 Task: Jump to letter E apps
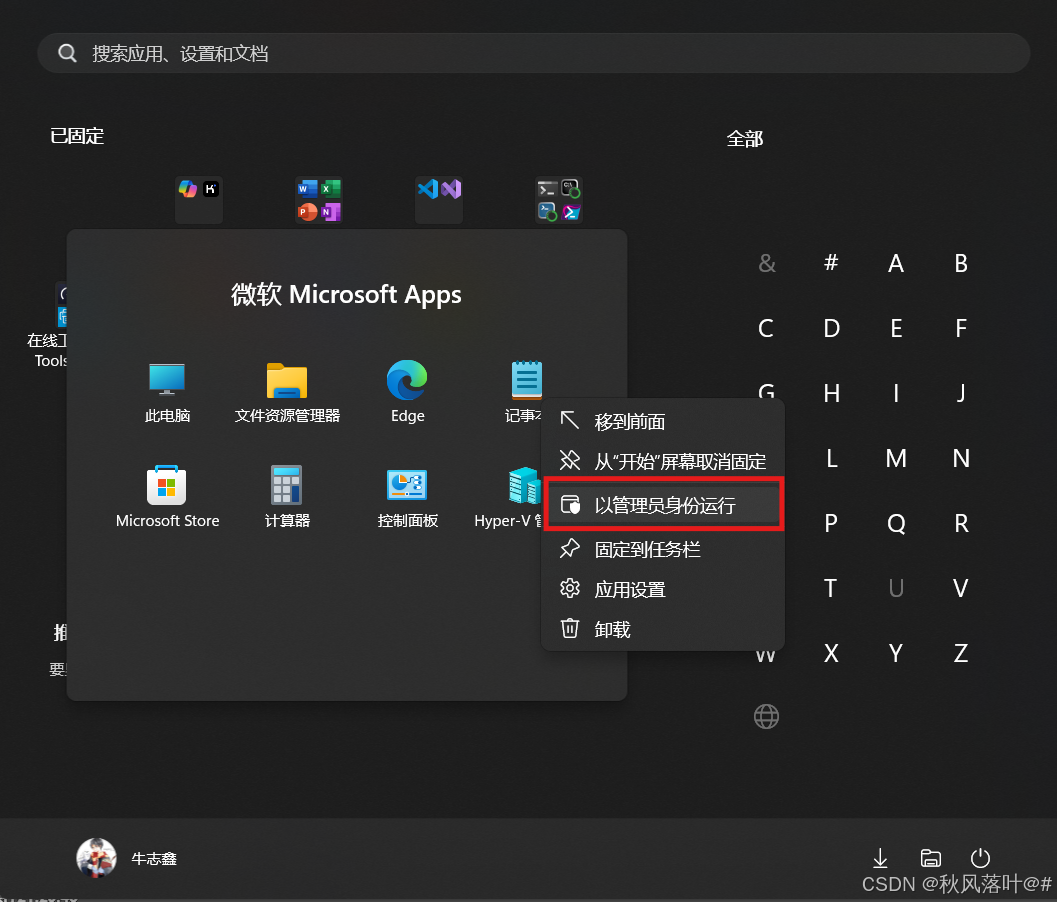pyautogui.click(x=896, y=328)
